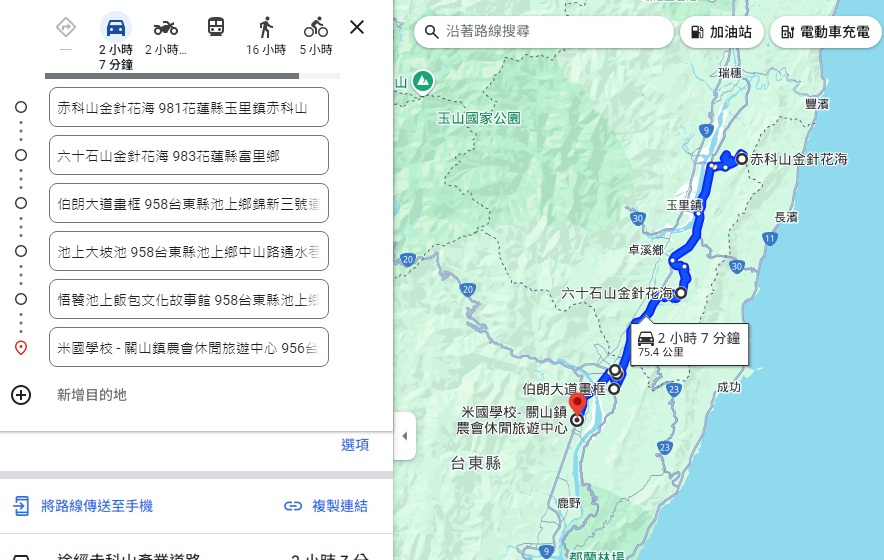Click the 2 小時 7 分鐘 route callout
This screenshot has width=884, height=560.
689,344
